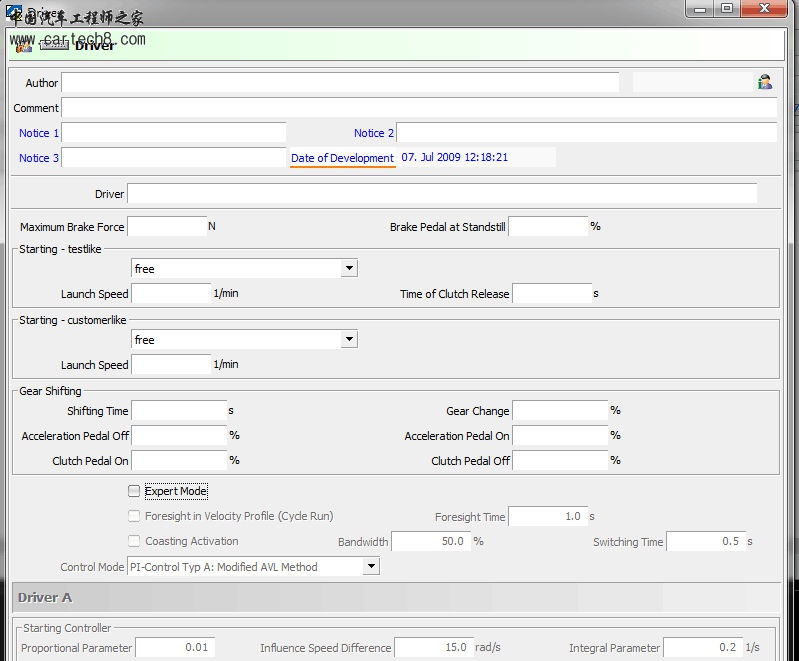799x661 pixels.
Task: Maximize the Driver window
Action: (x=727, y=8)
